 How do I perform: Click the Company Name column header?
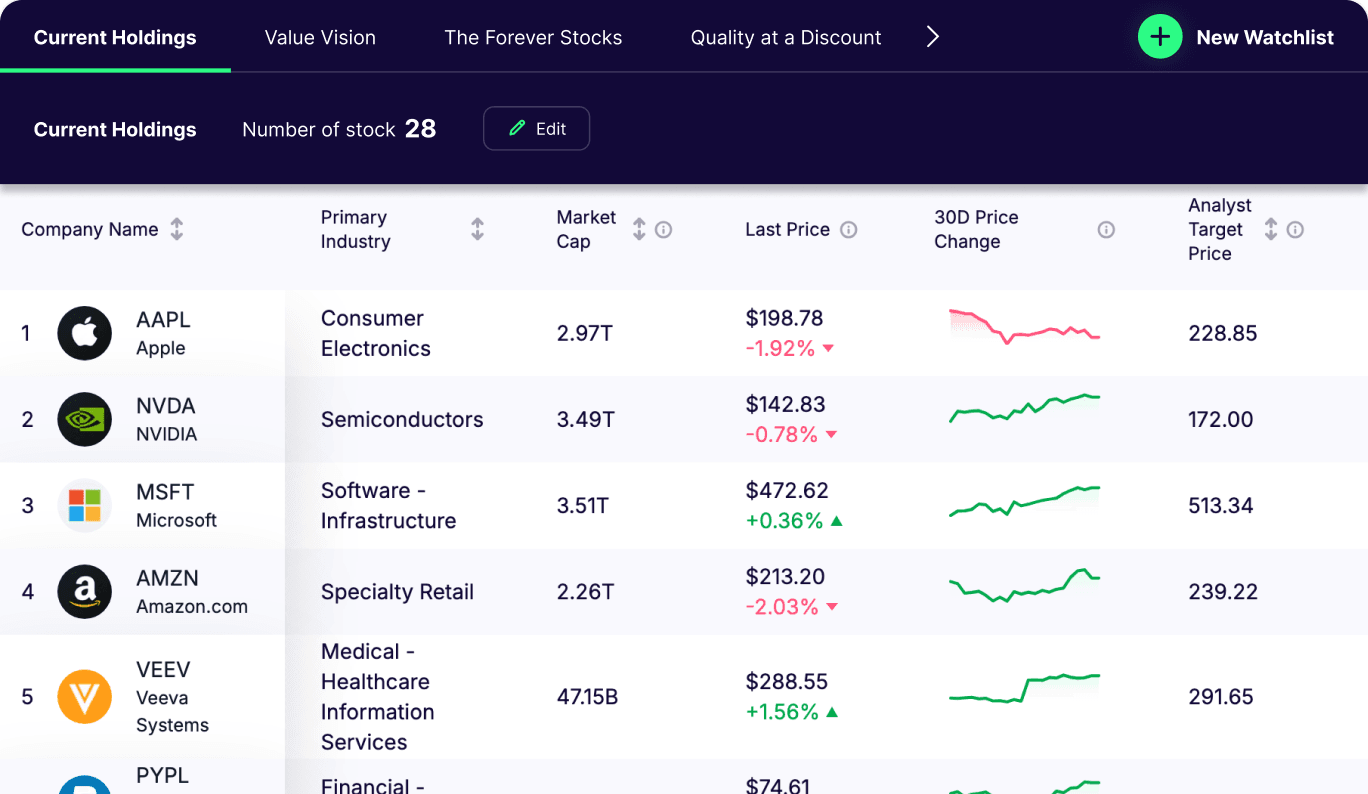pos(90,229)
